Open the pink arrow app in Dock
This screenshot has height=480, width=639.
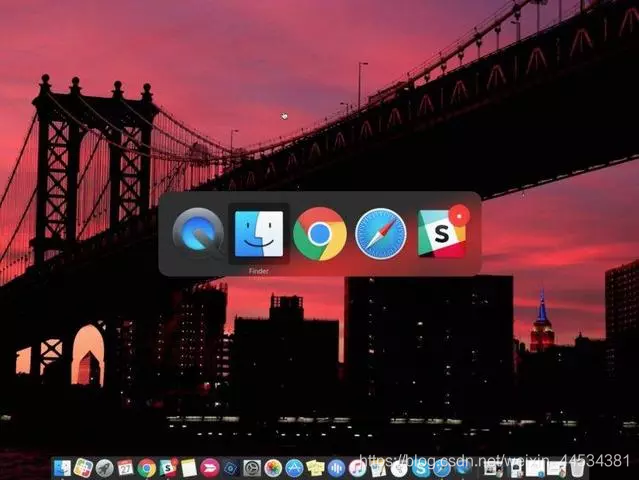[x=210, y=468]
